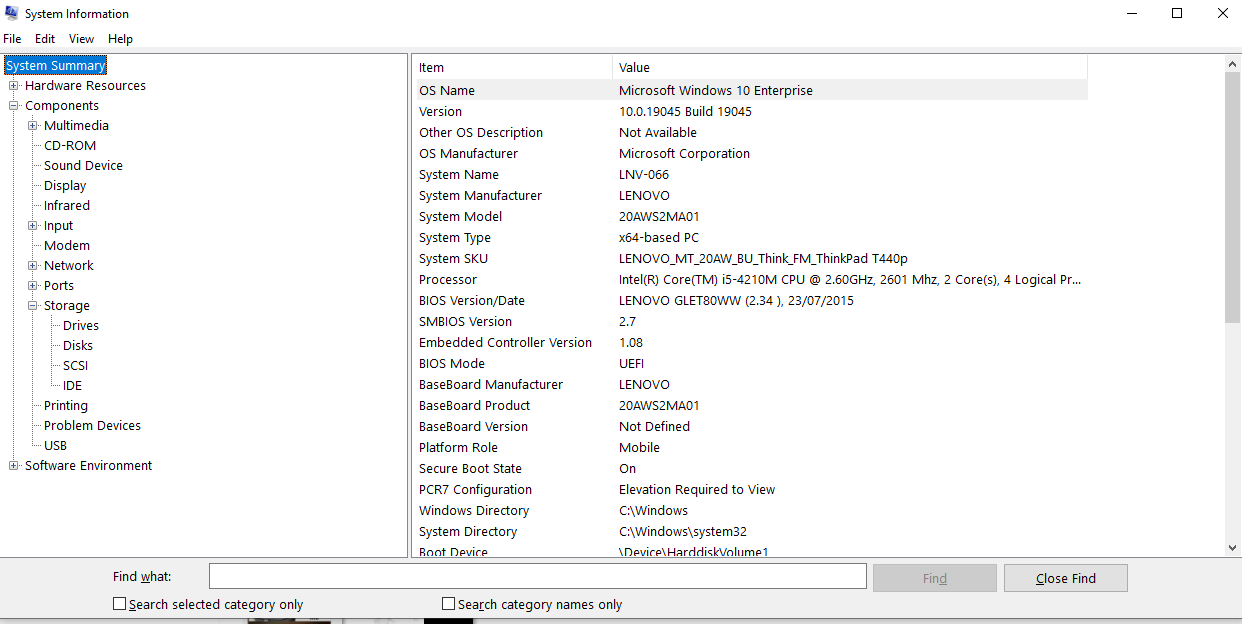This screenshot has width=1242, height=624.
Task: Select the System Name row
Action: click(750, 174)
